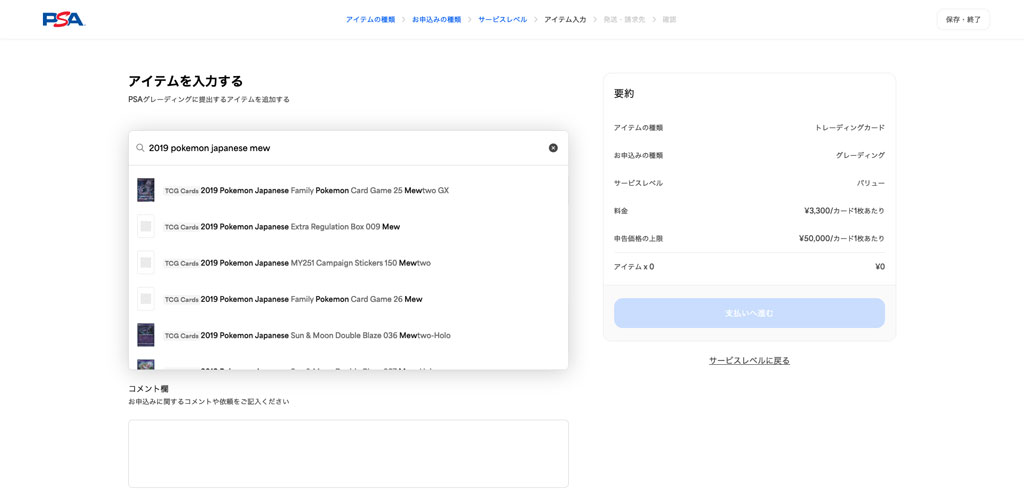Click the Extra Regulation Box placeholder thumbnail

[x=146, y=227]
